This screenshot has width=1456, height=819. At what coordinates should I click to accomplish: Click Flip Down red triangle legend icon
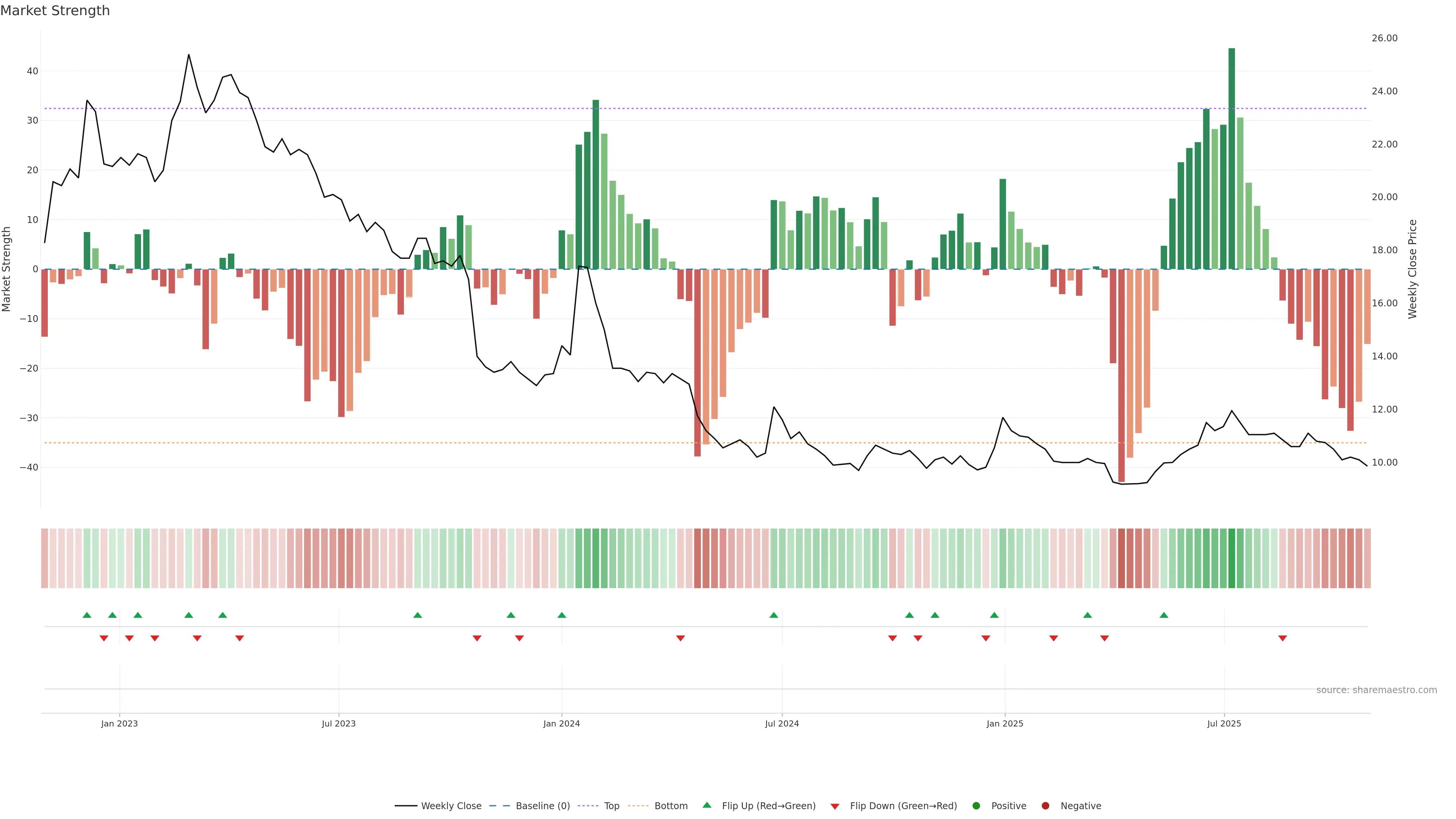pyautogui.click(x=835, y=806)
